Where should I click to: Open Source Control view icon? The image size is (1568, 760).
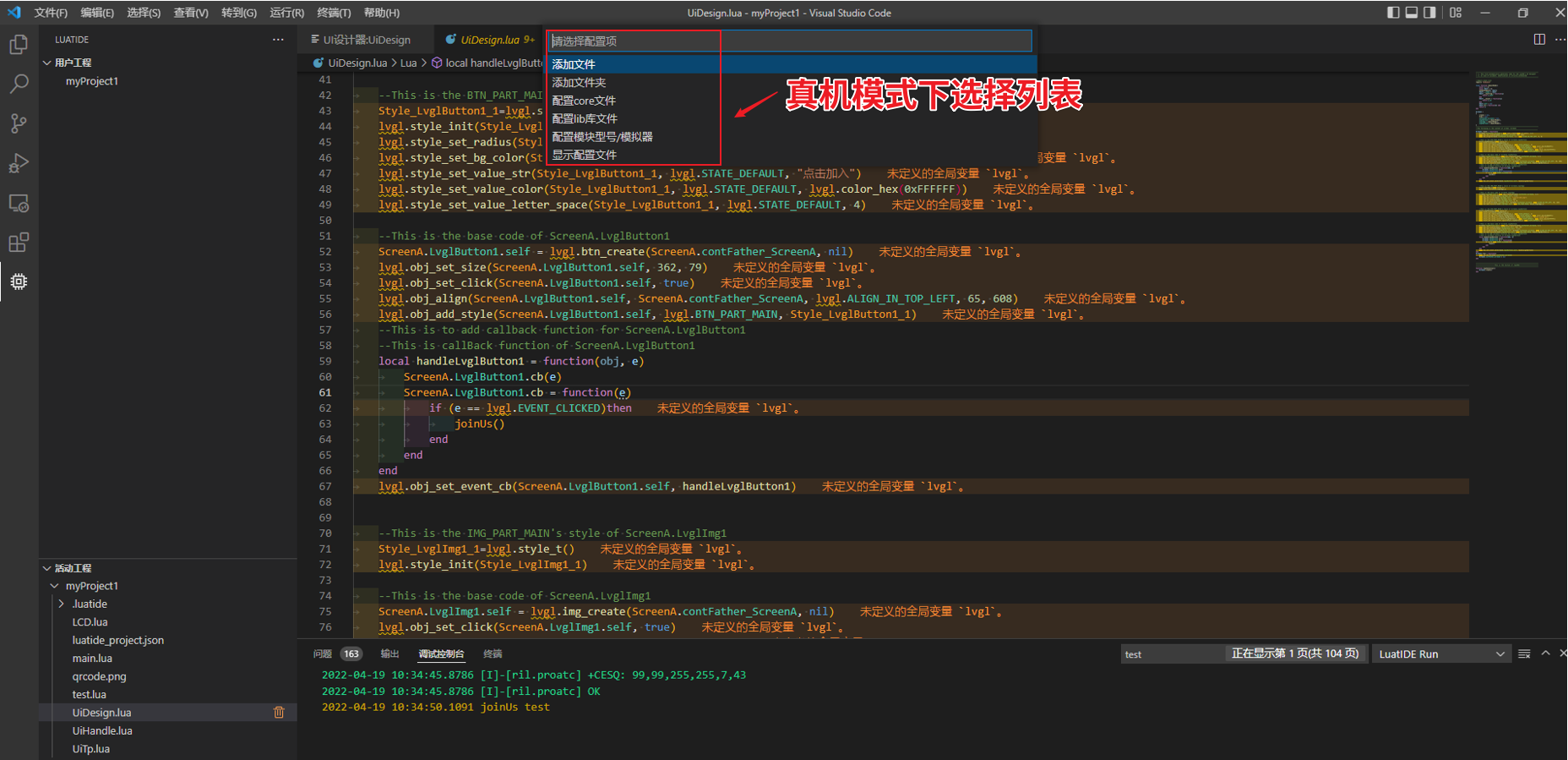pos(19,123)
